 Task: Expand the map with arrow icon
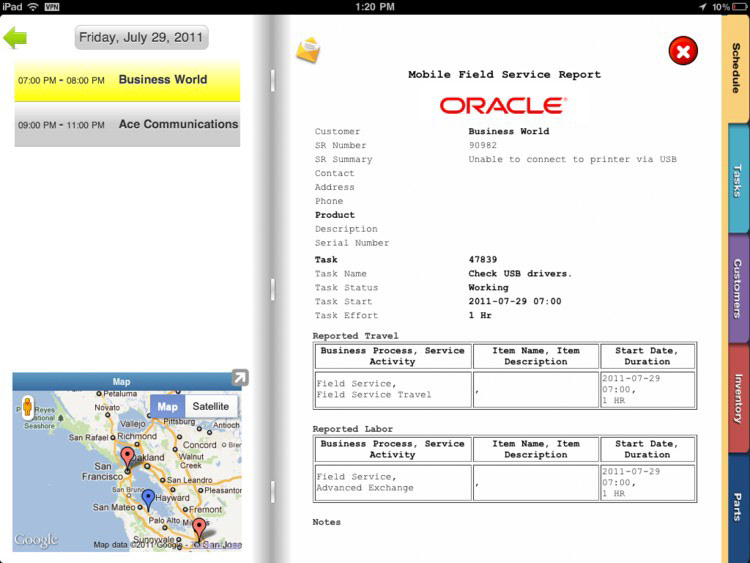click(240, 377)
